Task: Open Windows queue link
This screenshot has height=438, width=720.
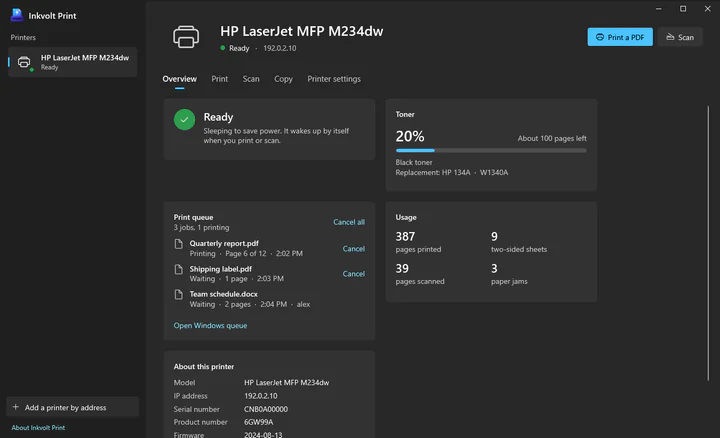Action: 210,326
